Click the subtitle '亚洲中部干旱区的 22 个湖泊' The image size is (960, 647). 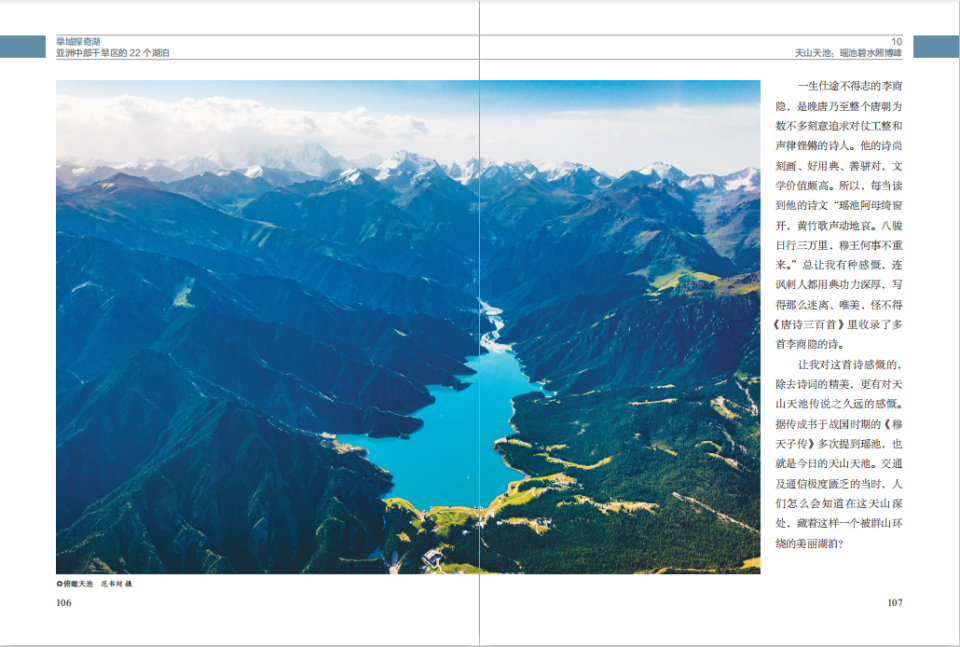[x=113, y=53]
